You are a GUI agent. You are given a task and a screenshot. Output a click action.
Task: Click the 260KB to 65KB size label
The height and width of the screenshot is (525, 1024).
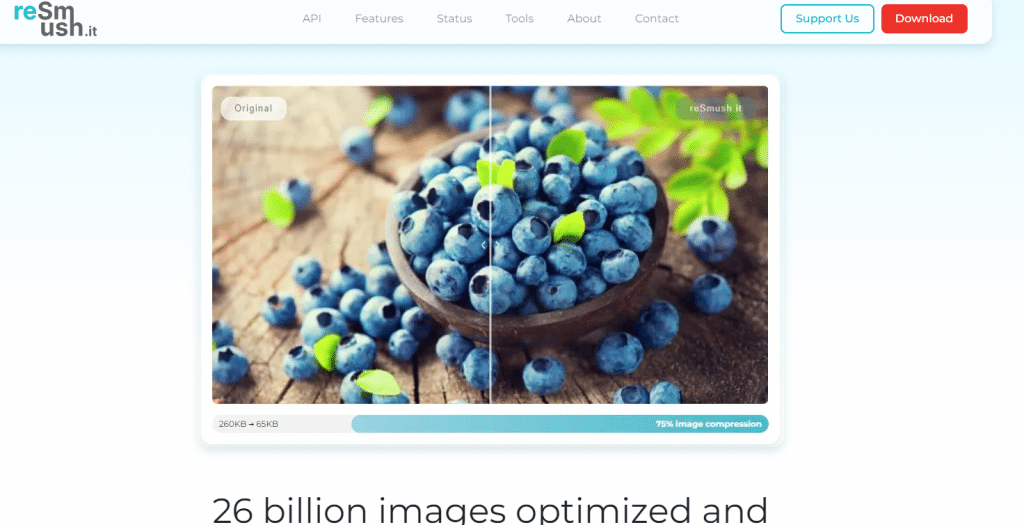[248, 424]
